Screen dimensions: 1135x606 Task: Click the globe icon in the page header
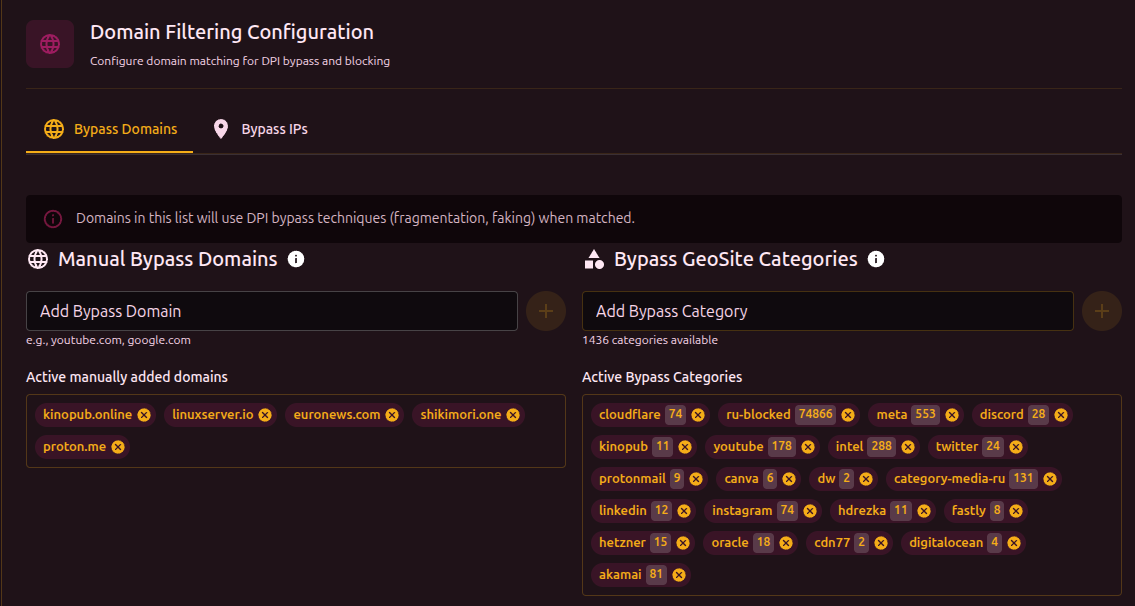[50, 44]
